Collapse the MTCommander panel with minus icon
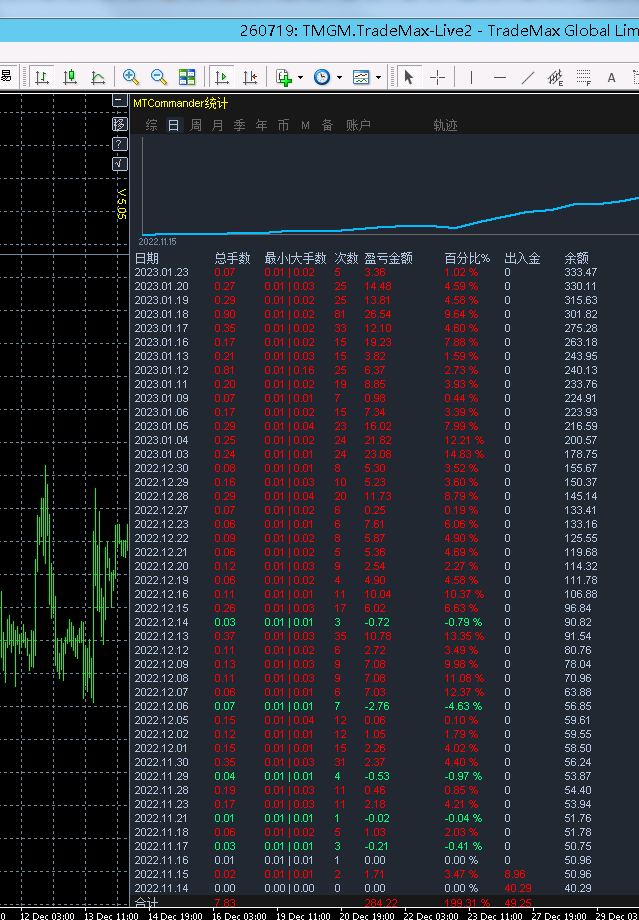639x920 pixels. 120,100
